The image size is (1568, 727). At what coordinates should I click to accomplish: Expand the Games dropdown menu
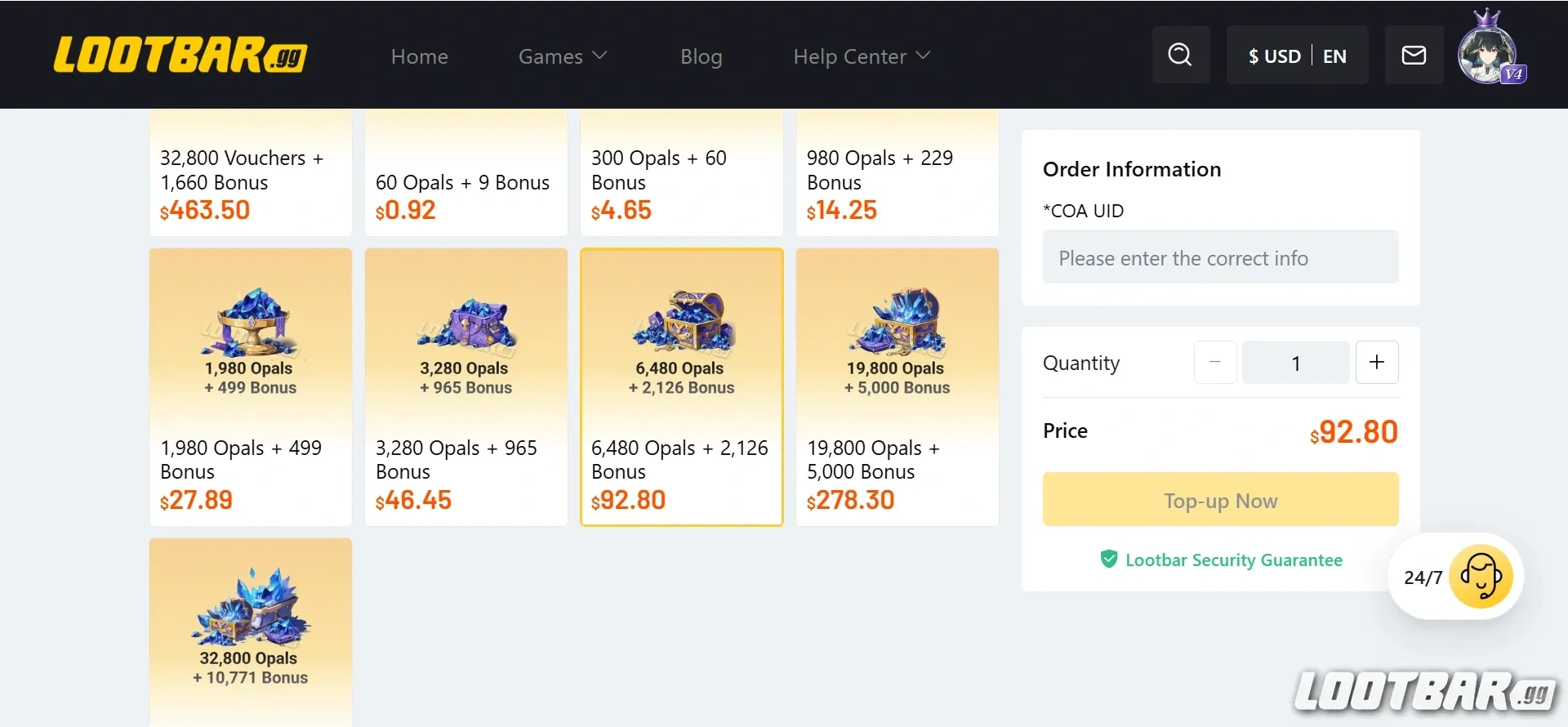tap(563, 56)
